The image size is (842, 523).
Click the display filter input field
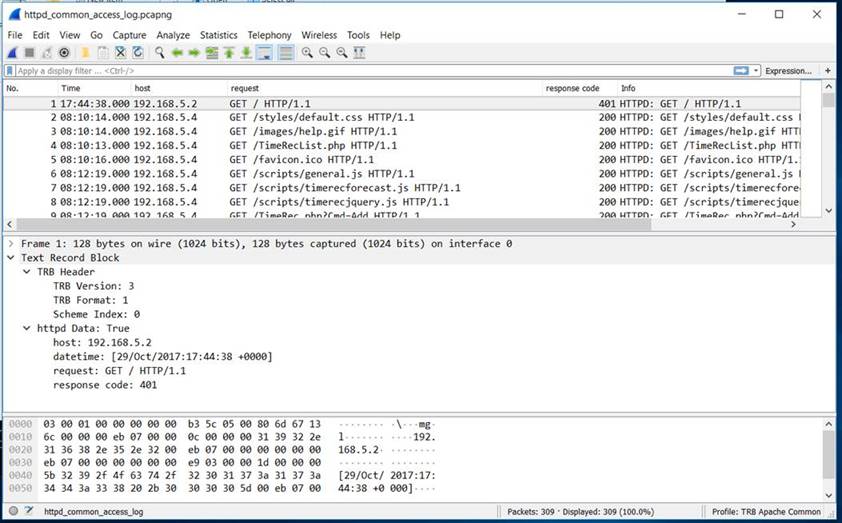pyautogui.click(x=373, y=71)
